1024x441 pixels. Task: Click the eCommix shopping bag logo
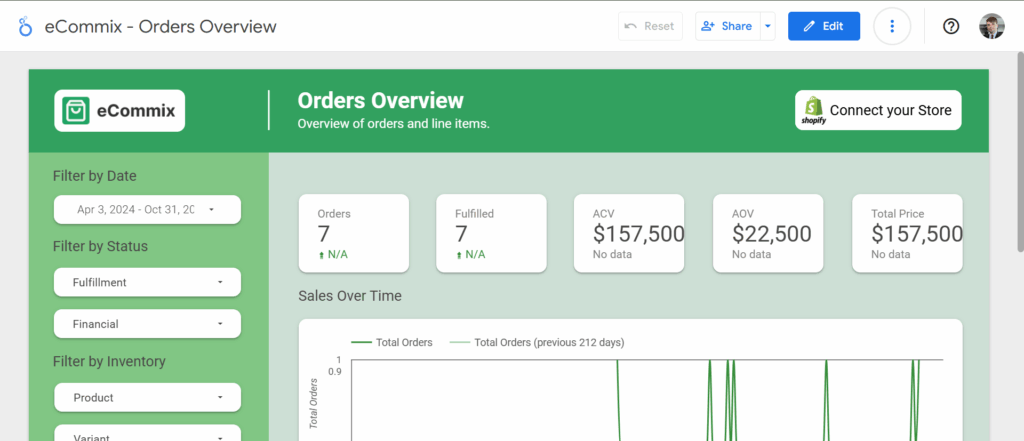[x=76, y=110]
